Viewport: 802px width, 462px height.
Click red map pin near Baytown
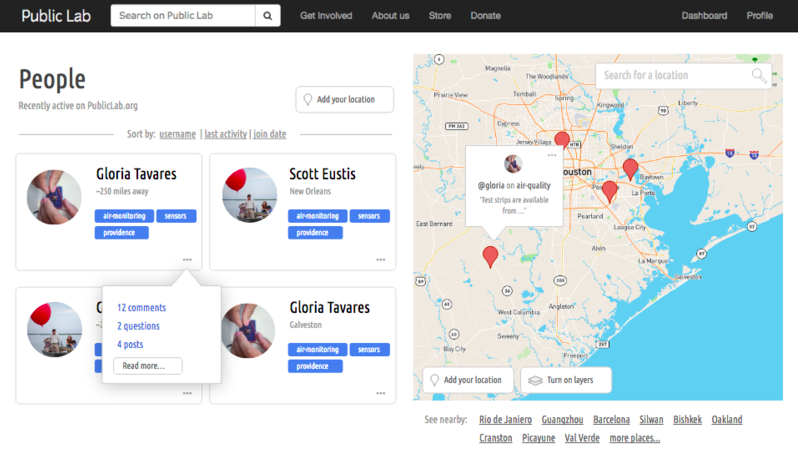pyautogui.click(x=630, y=169)
